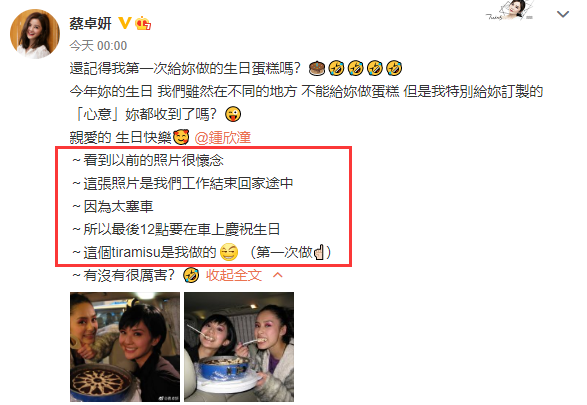The image size is (587, 405).
Task: Click the upward caret beside 收起全文
Action: click(277, 275)
